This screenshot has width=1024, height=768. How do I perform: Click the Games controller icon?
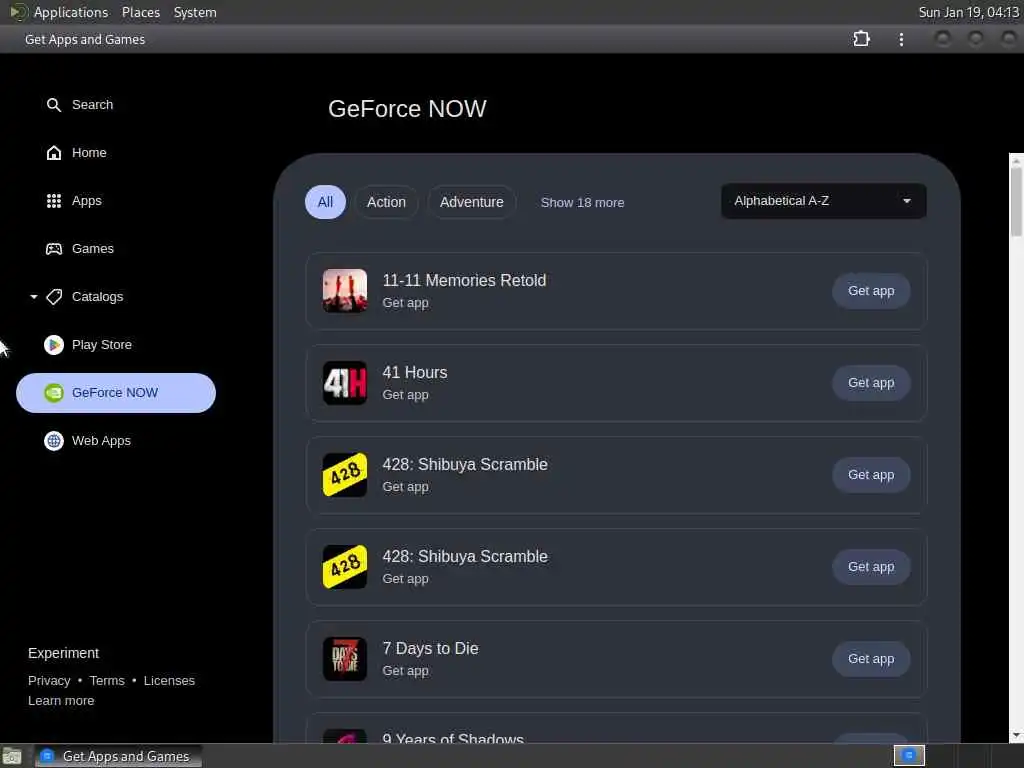point(54,249)
